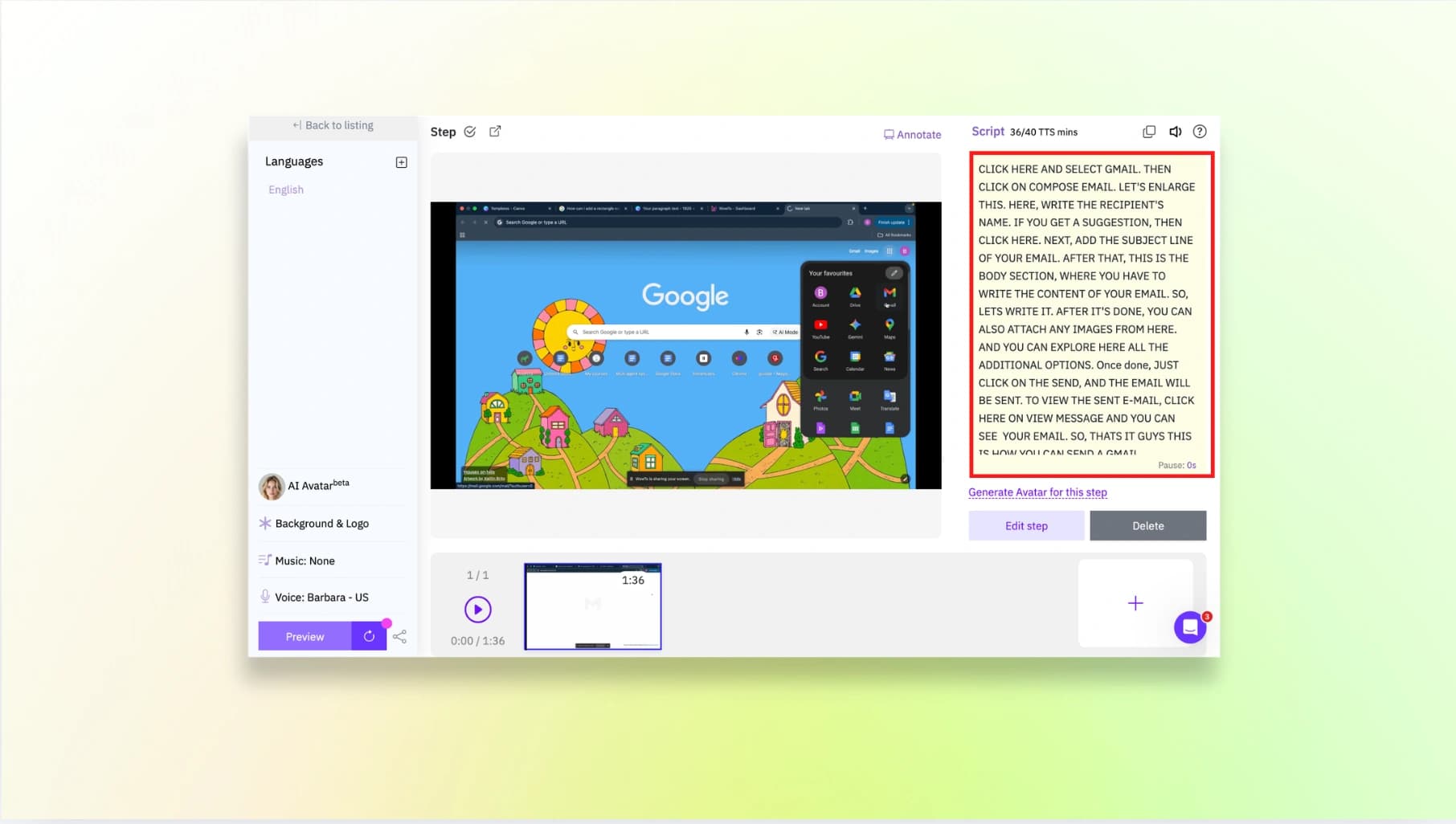Delete the current step
The width and height of the screenshot is (1456, 824).
pos(1147,526)
